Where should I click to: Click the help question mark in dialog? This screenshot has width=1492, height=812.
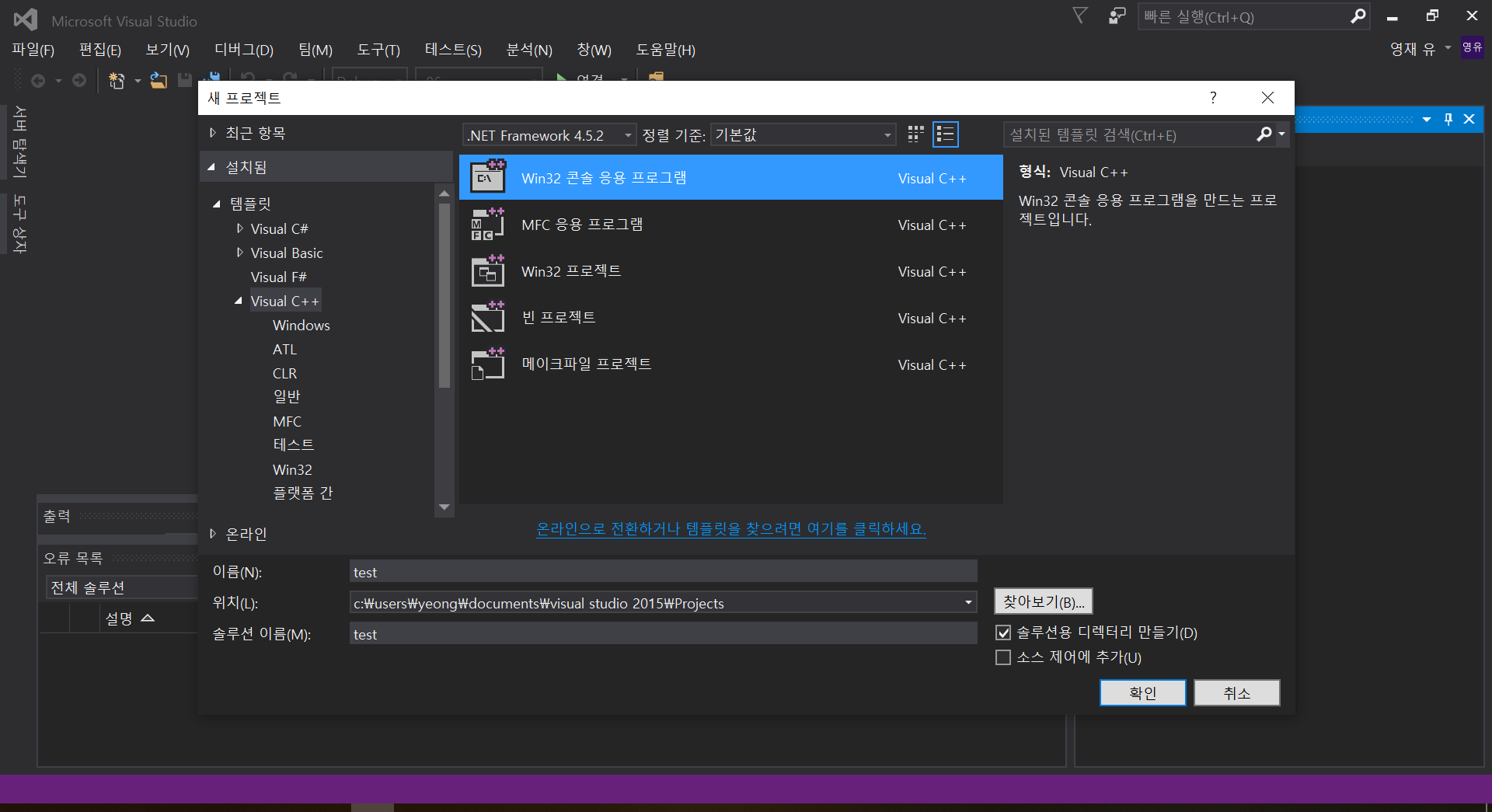point(1213,97)
